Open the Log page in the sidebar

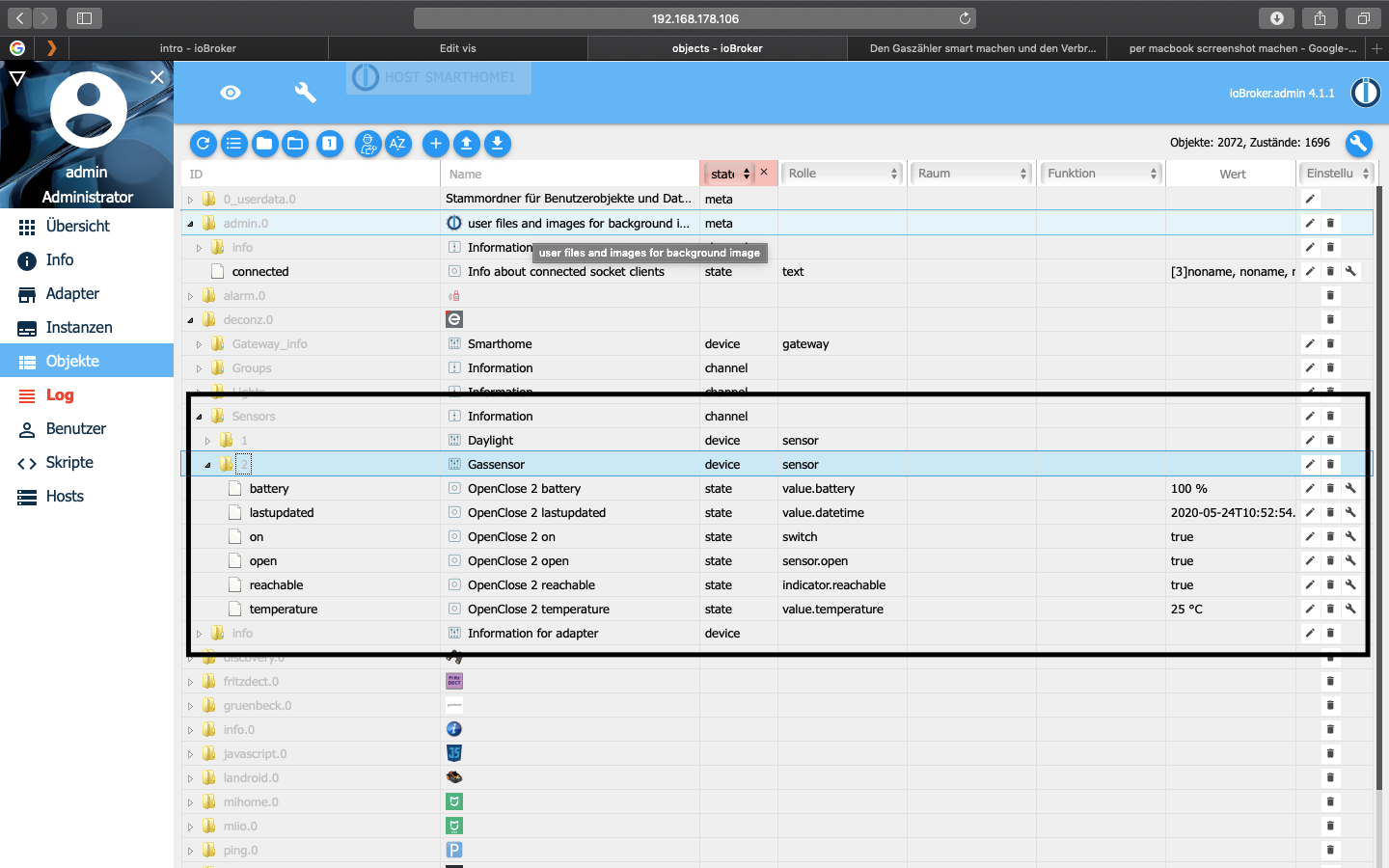[x=87, y=394]
